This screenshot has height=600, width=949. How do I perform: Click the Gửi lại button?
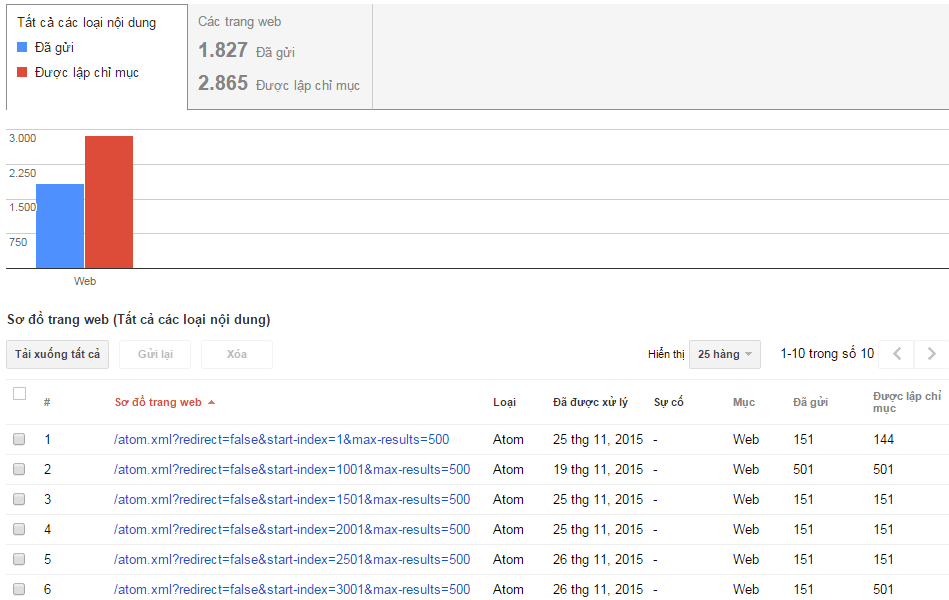155,354
